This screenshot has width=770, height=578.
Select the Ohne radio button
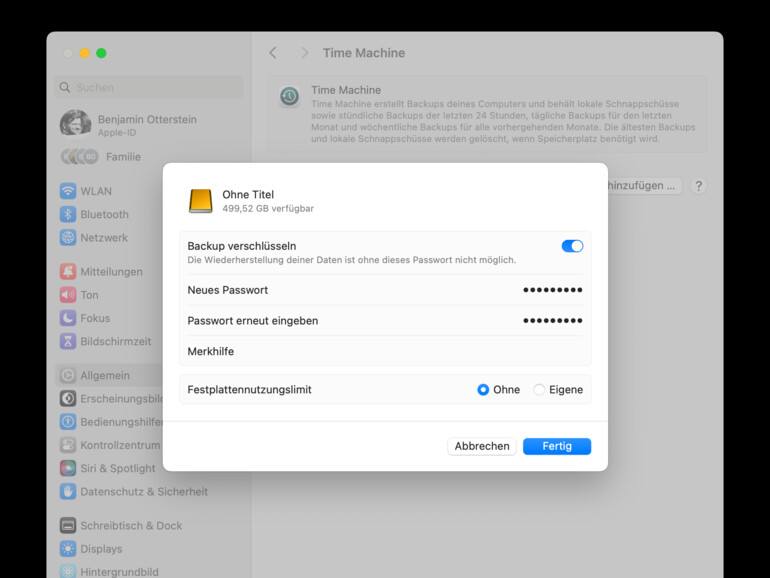483,389
